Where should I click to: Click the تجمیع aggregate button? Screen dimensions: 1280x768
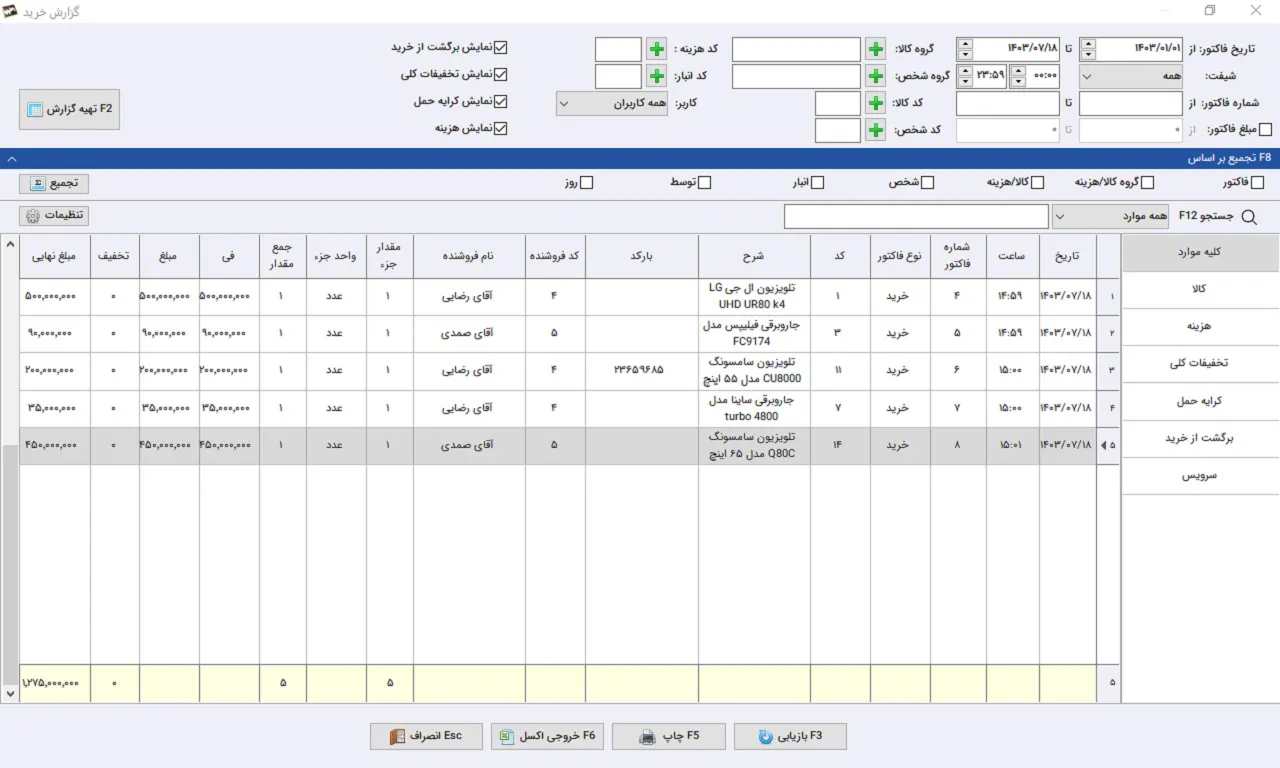(x=54, y=184)
